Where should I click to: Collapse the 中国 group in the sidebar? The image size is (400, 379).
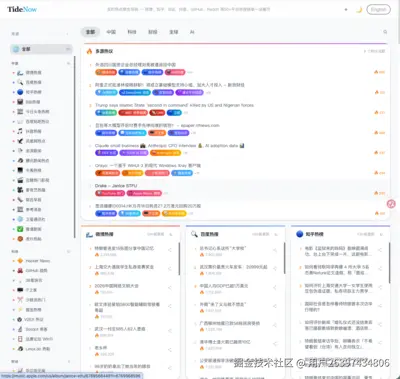[68, 63]
